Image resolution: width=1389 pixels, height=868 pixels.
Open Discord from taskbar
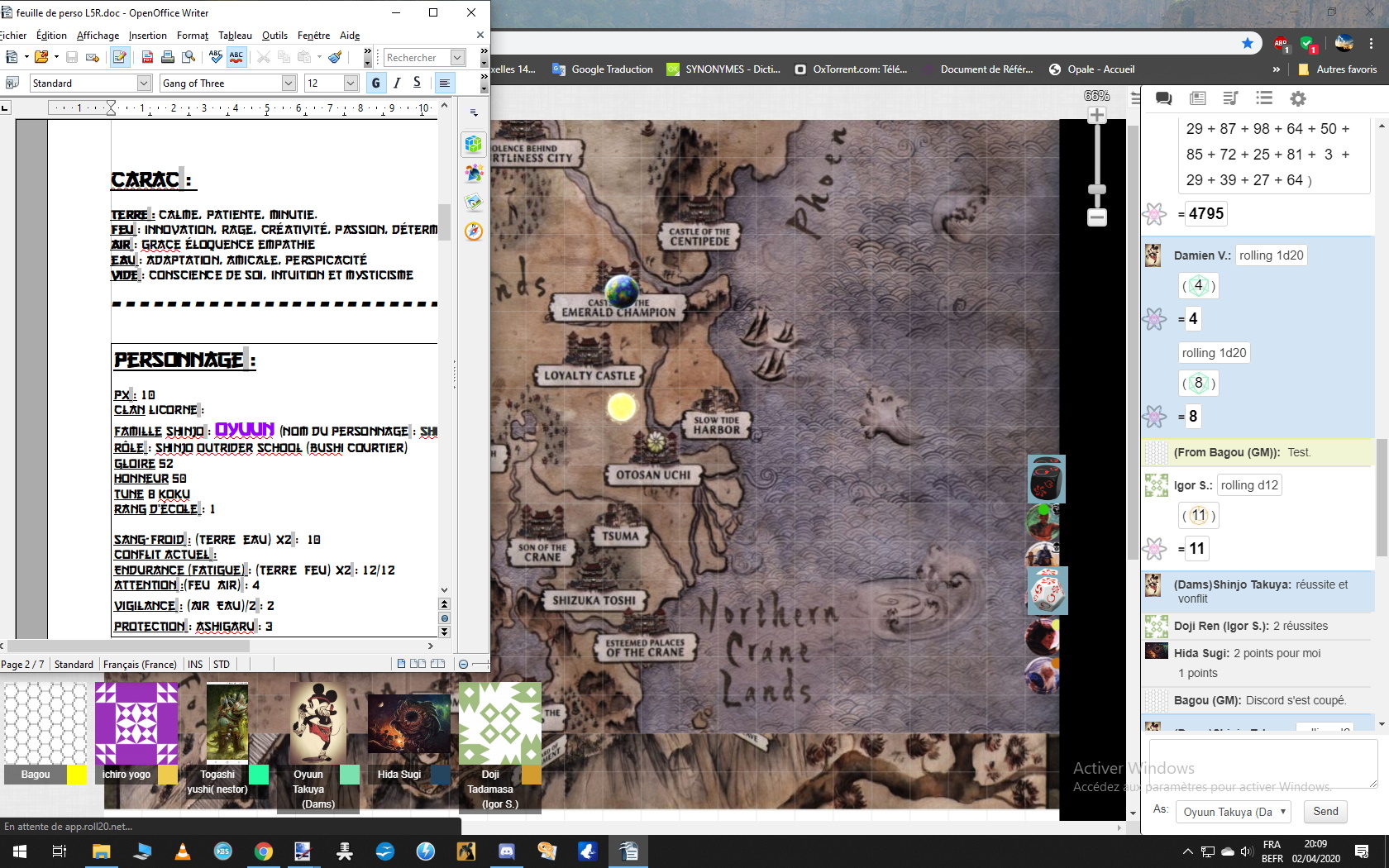(x=507, y=851)
